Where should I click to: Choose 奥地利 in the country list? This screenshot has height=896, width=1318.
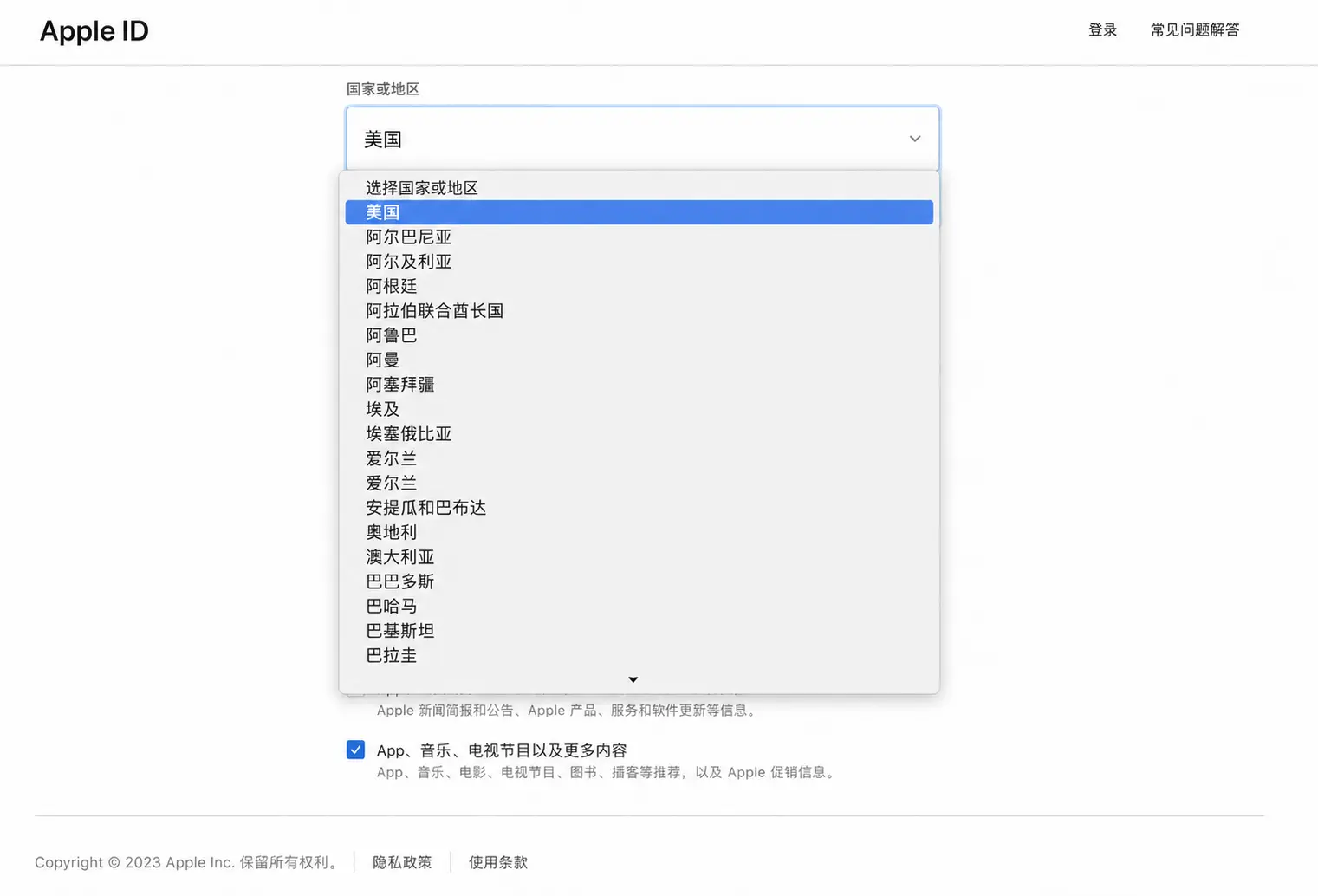click(640, 532)
